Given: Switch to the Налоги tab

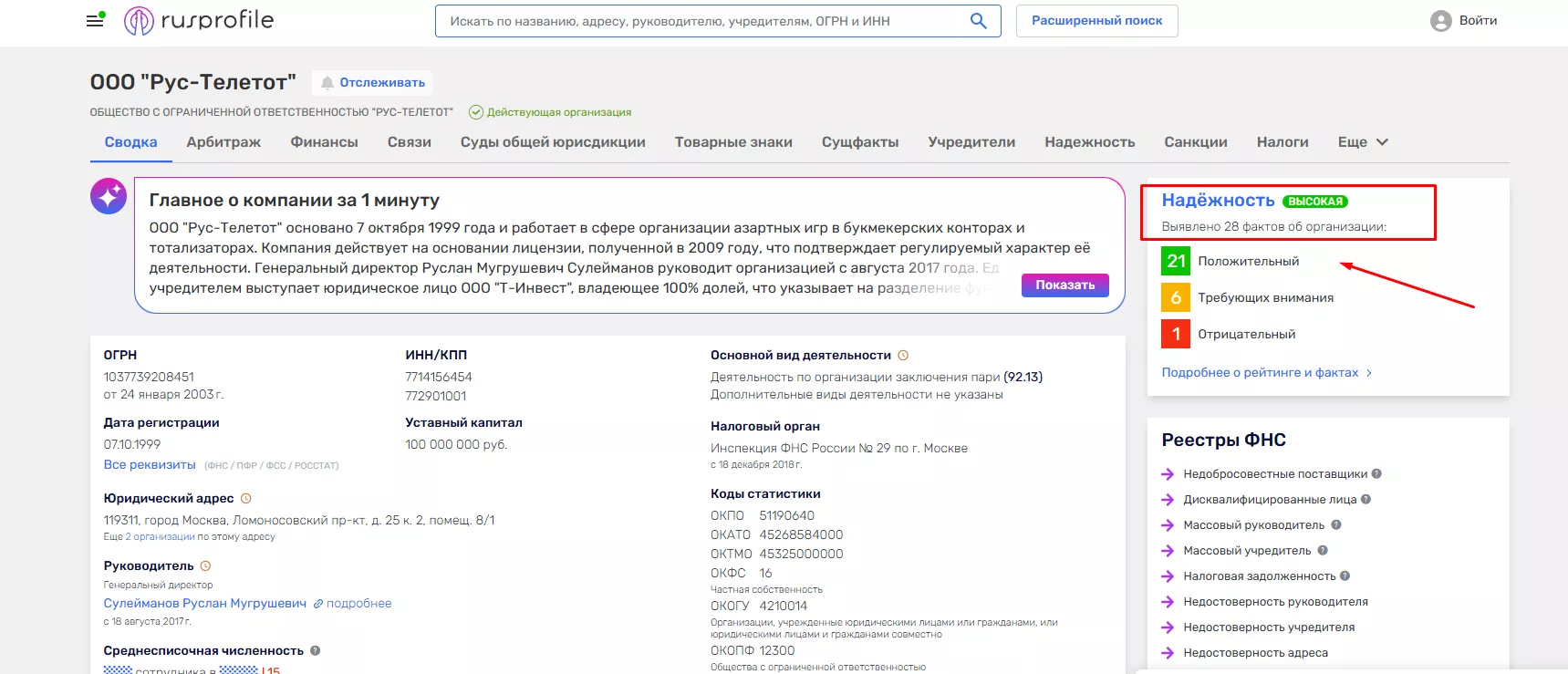Looking at the screenshot, I should (1282, 142).
